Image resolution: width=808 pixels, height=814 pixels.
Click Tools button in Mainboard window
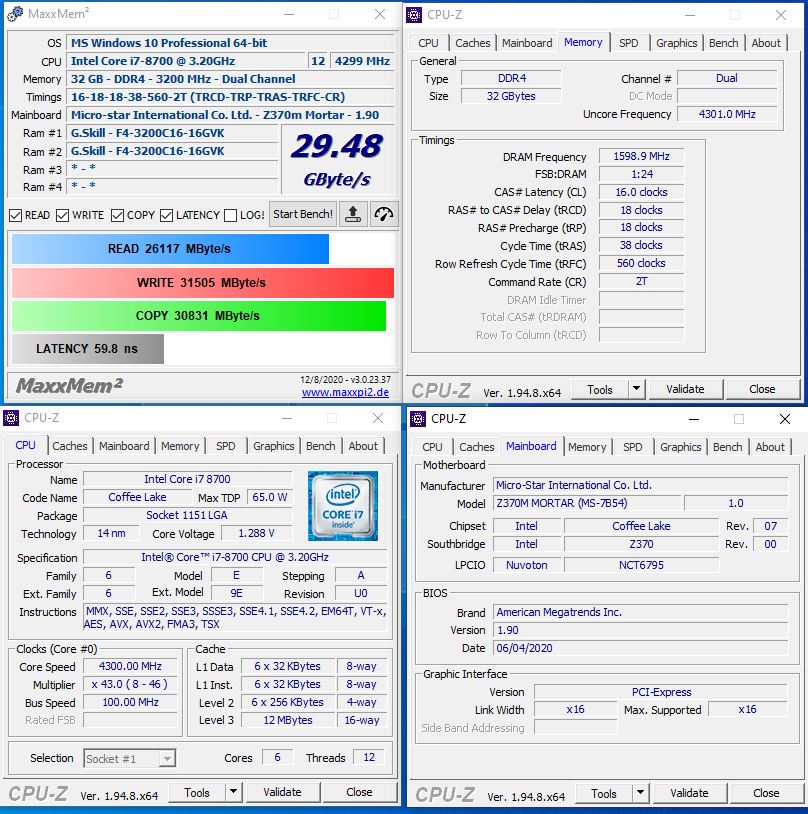tap(604, 793)
